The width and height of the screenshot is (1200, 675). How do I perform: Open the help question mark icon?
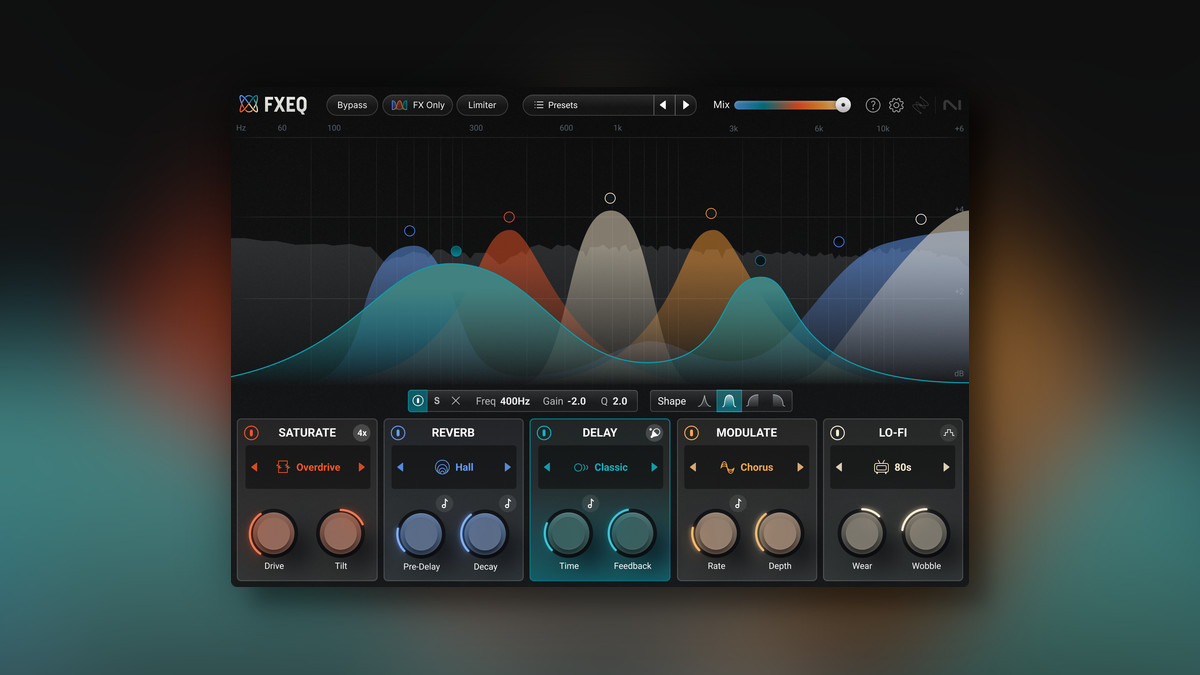873,105
